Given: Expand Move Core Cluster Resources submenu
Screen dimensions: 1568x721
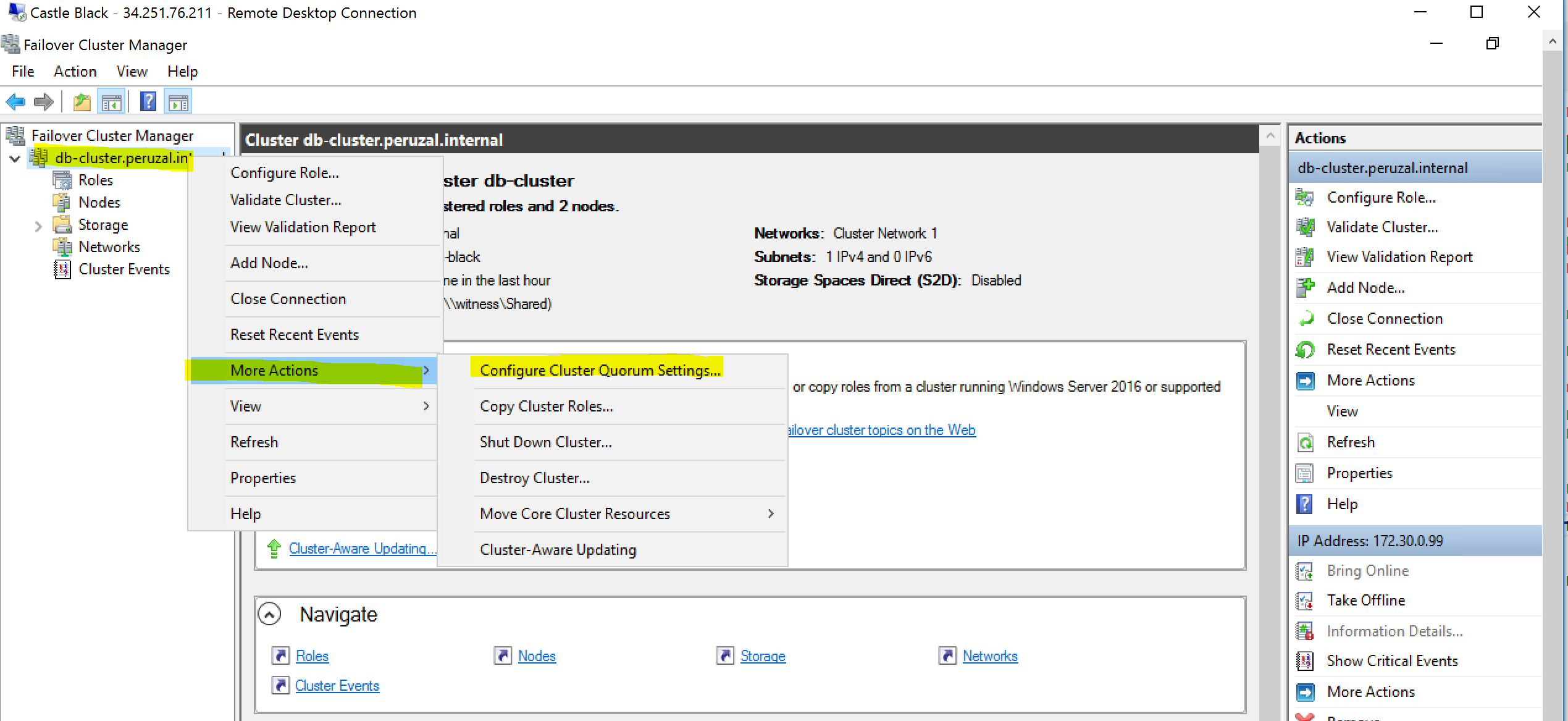Looking at the screenshot, I should point(771,513).
